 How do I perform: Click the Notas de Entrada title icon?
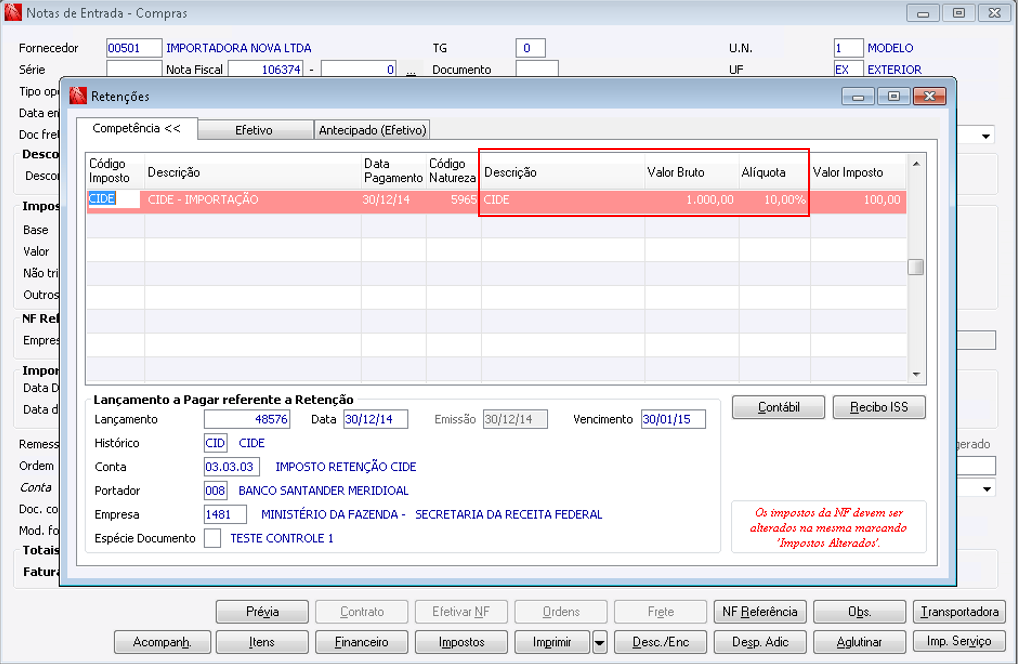(13, 12)
